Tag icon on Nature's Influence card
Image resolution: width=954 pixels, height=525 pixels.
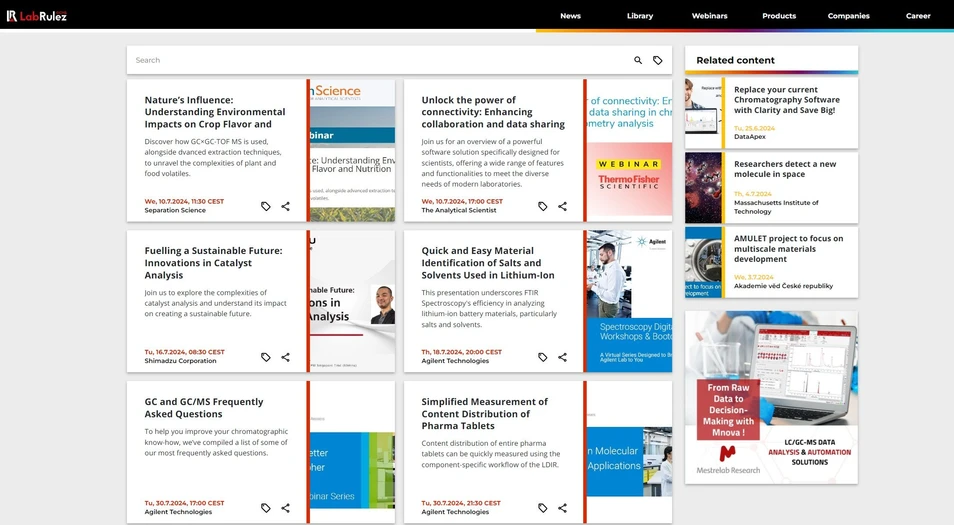tap(266, 206)
